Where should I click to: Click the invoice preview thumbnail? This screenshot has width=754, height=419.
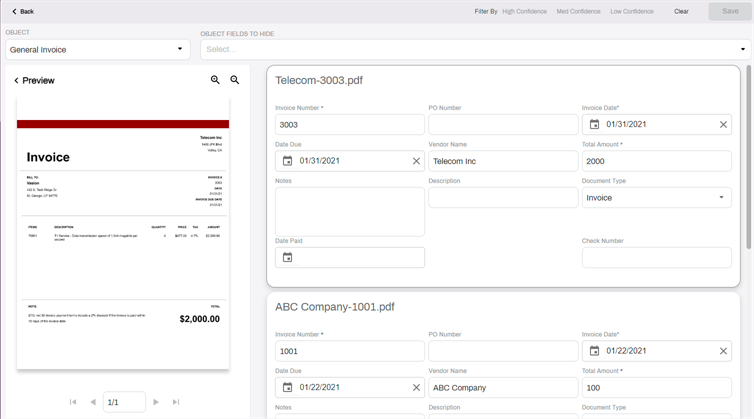123,233
